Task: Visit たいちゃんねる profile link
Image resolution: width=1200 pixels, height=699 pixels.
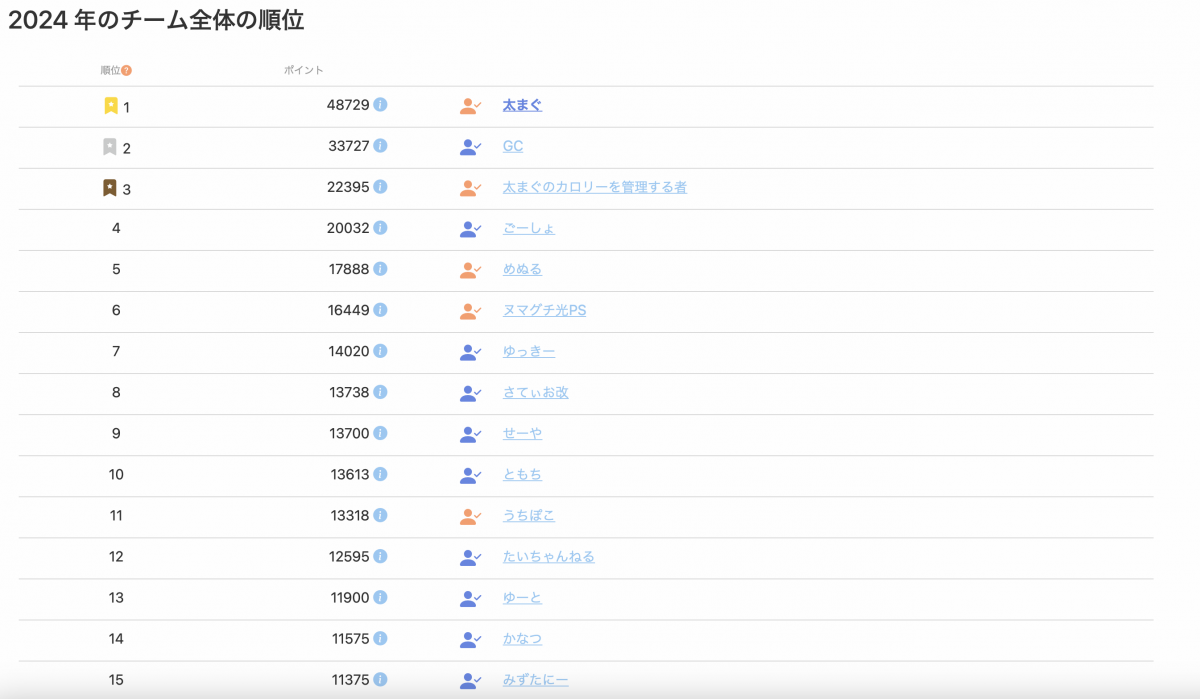Action: coord(548,556)
